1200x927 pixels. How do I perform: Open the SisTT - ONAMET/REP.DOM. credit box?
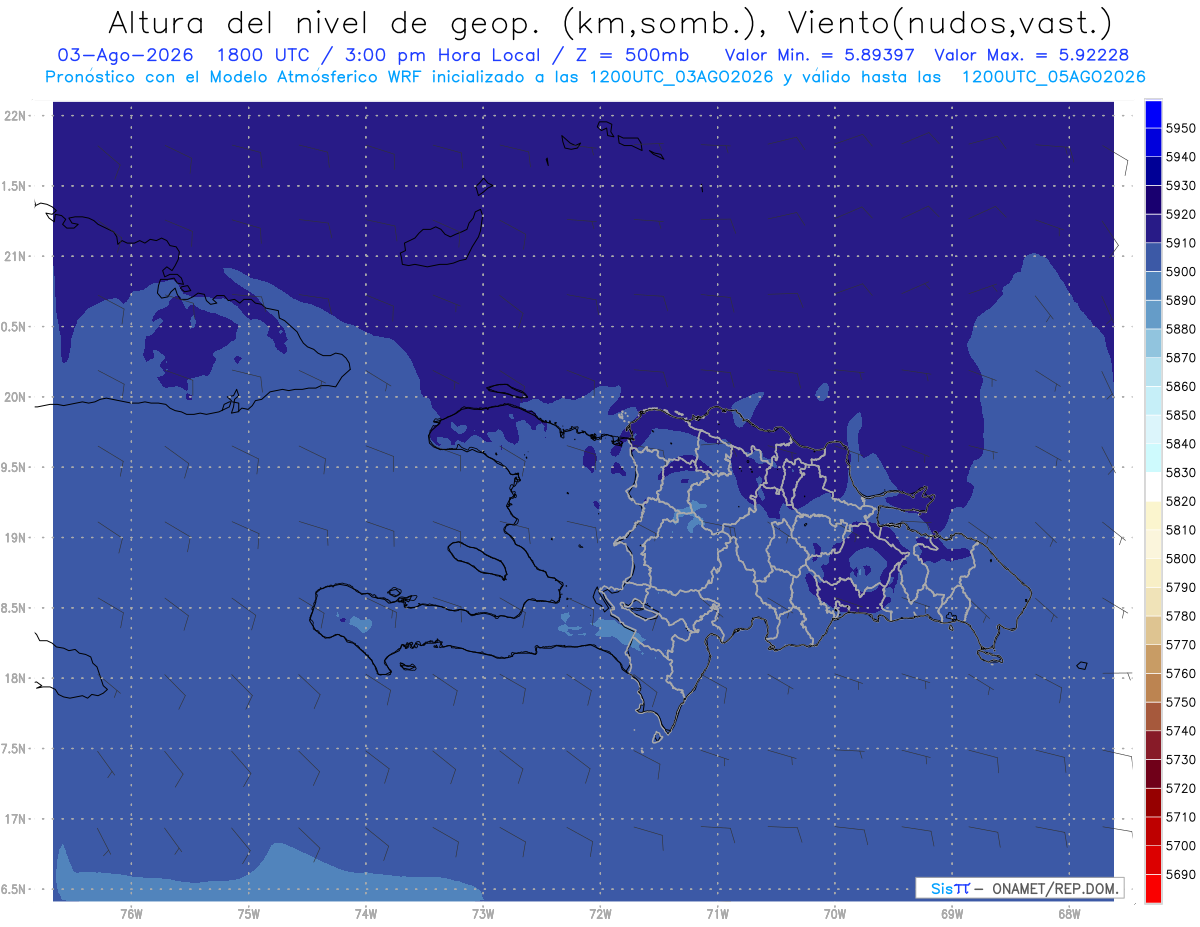[x=1020, y=888]
